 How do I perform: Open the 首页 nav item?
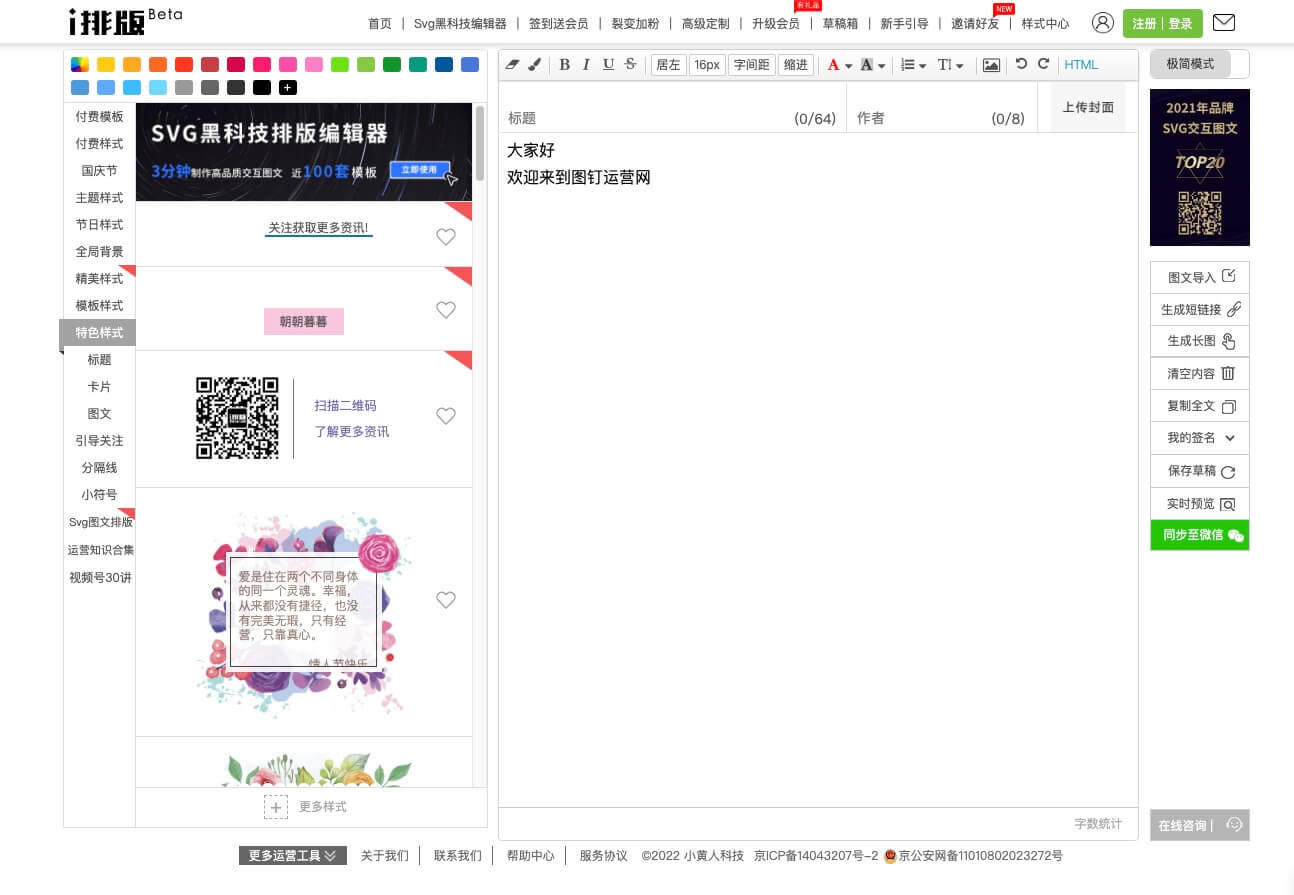[380, 24]
